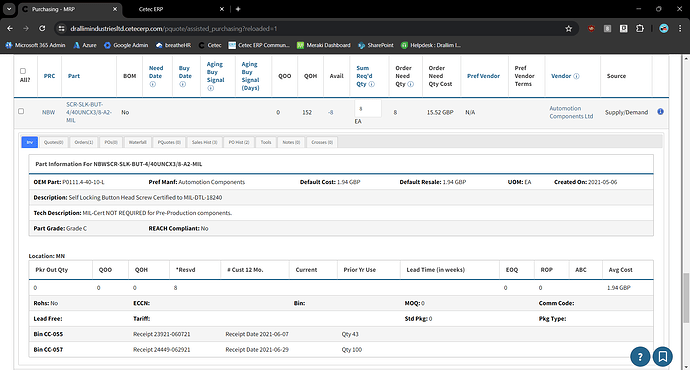The image size is (690, 370).
Task: Click the bookmark icon button
Action: click(663, 356)
